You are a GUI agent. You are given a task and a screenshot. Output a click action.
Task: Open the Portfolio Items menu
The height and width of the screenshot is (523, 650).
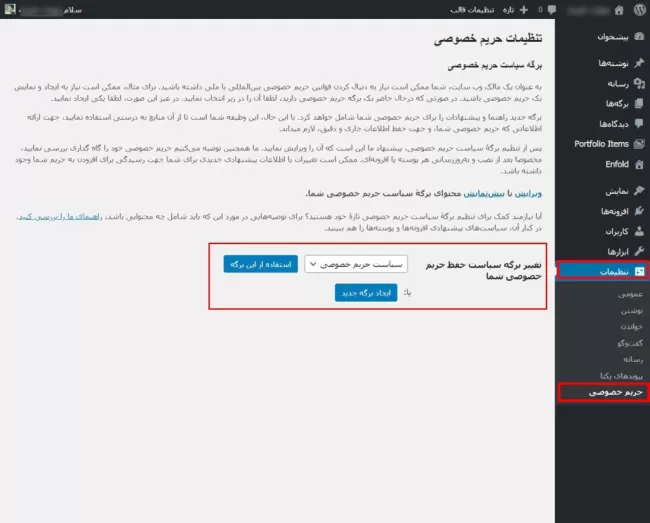(603, 144)
